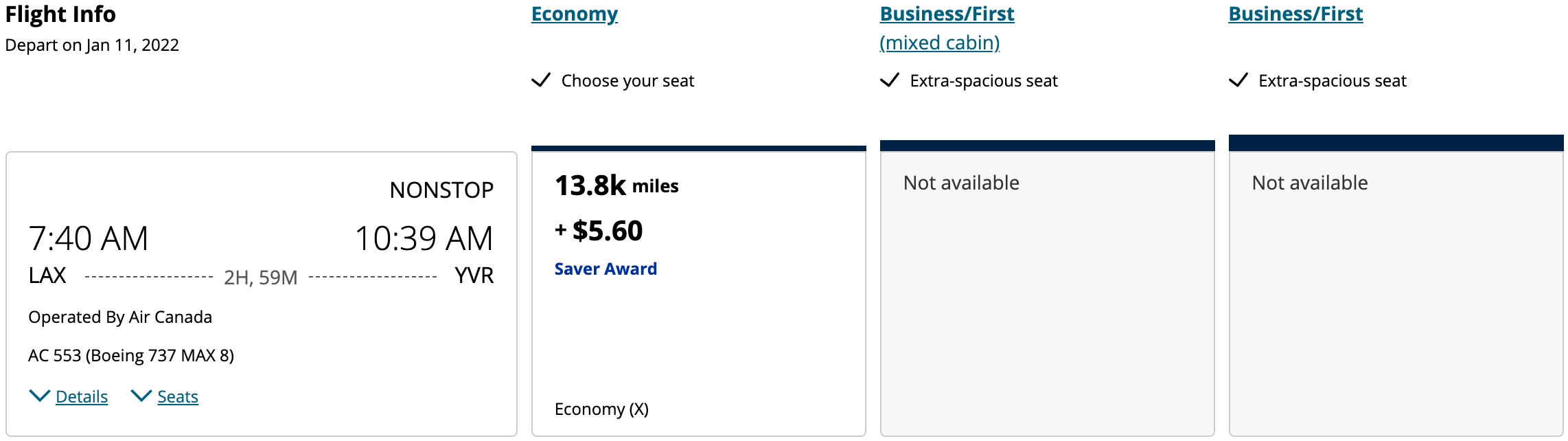Click the checkmark in the last Business/First column
1568x441 pixels.
point(1238,80)
